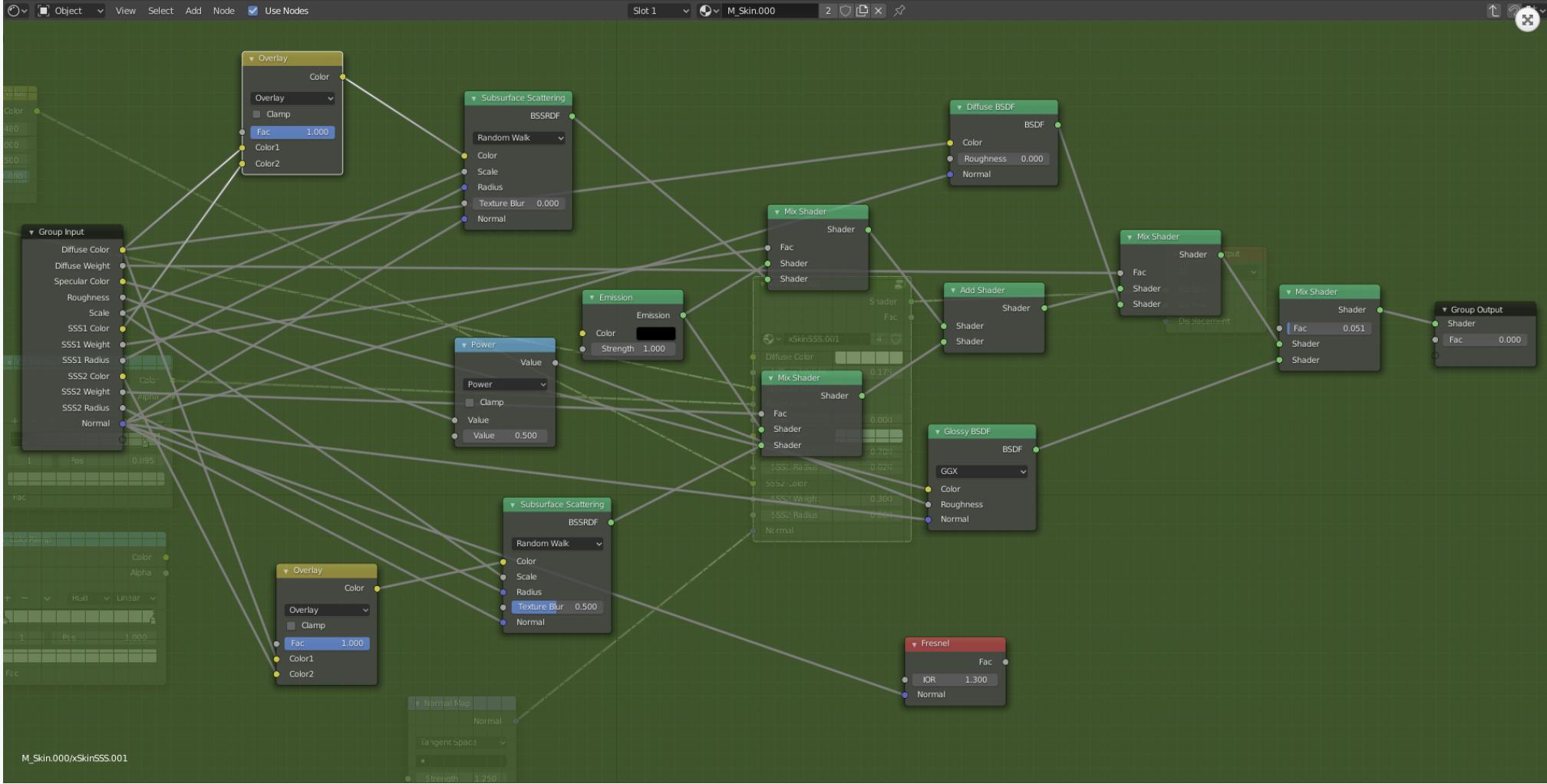Open the Slot 1 dropdown
This screenshot has height=784, width=1547.
pyautogui.click(x=659, y=11)
